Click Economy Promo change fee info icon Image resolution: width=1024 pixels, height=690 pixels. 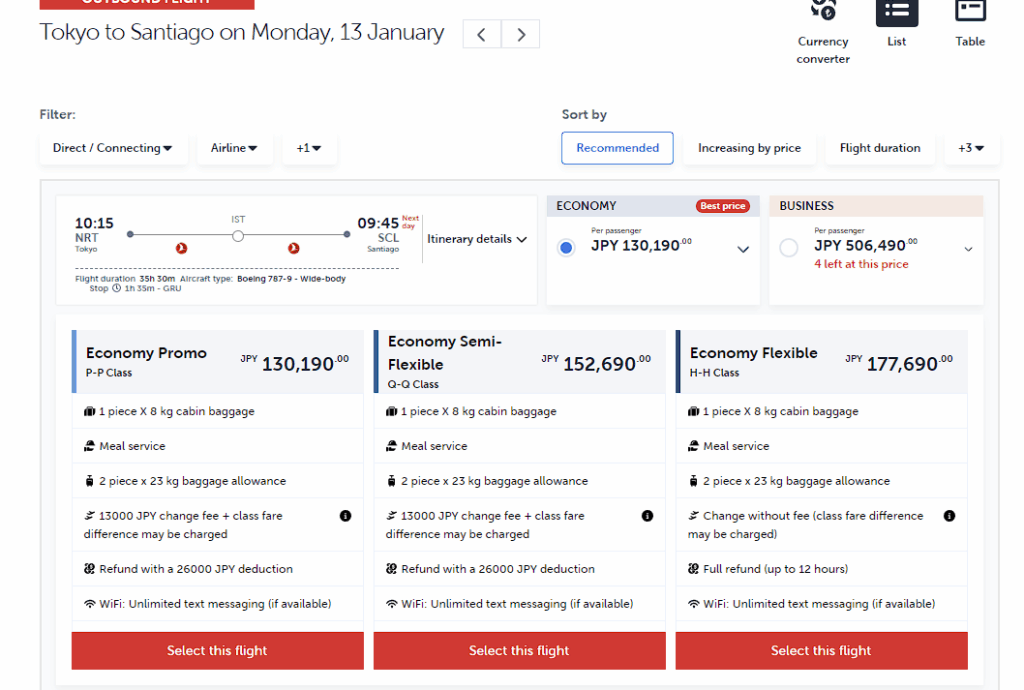pyautogui.click(x=345, y=516)
